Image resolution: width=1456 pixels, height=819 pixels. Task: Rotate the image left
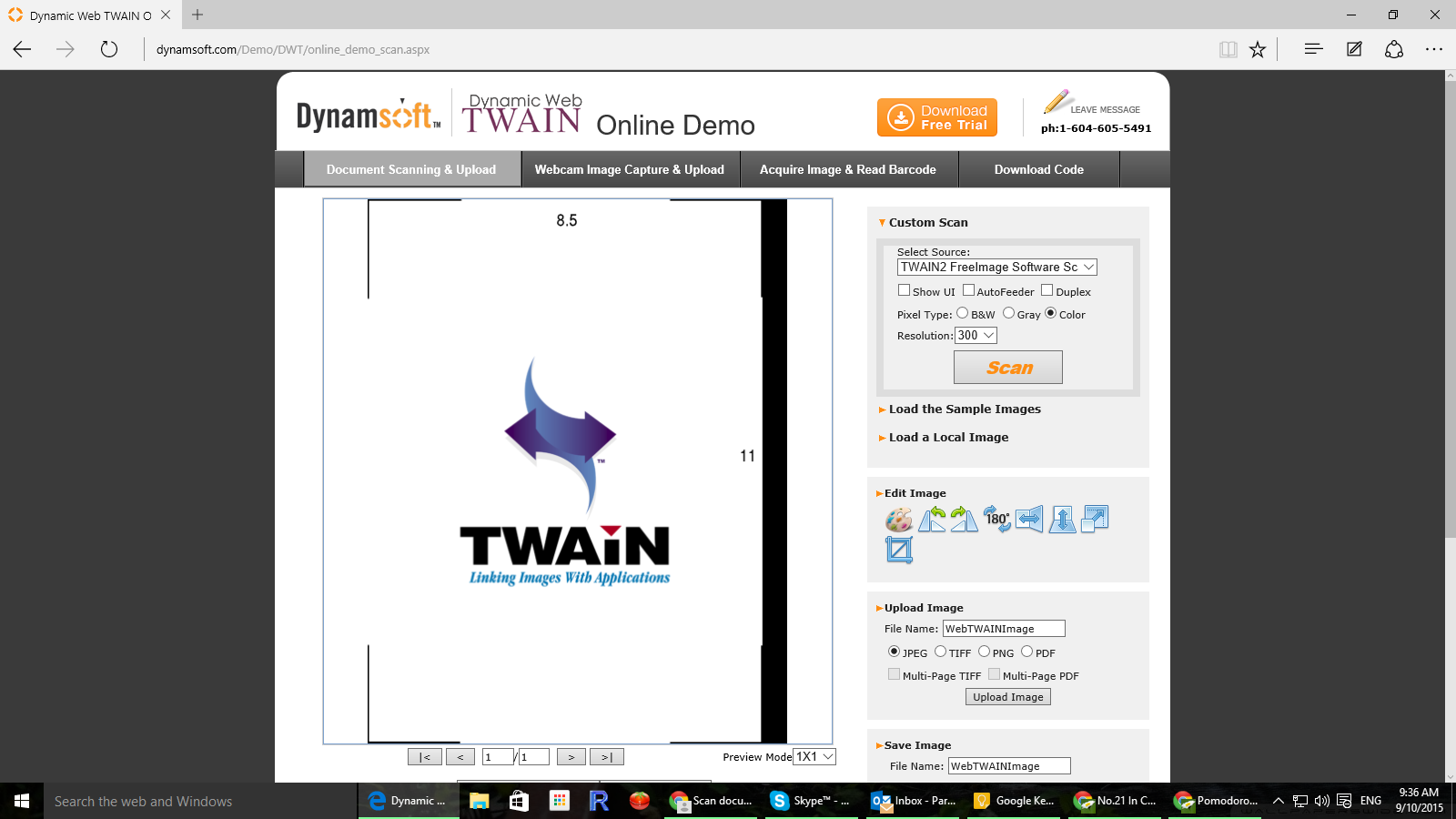[x=932, y=520]
